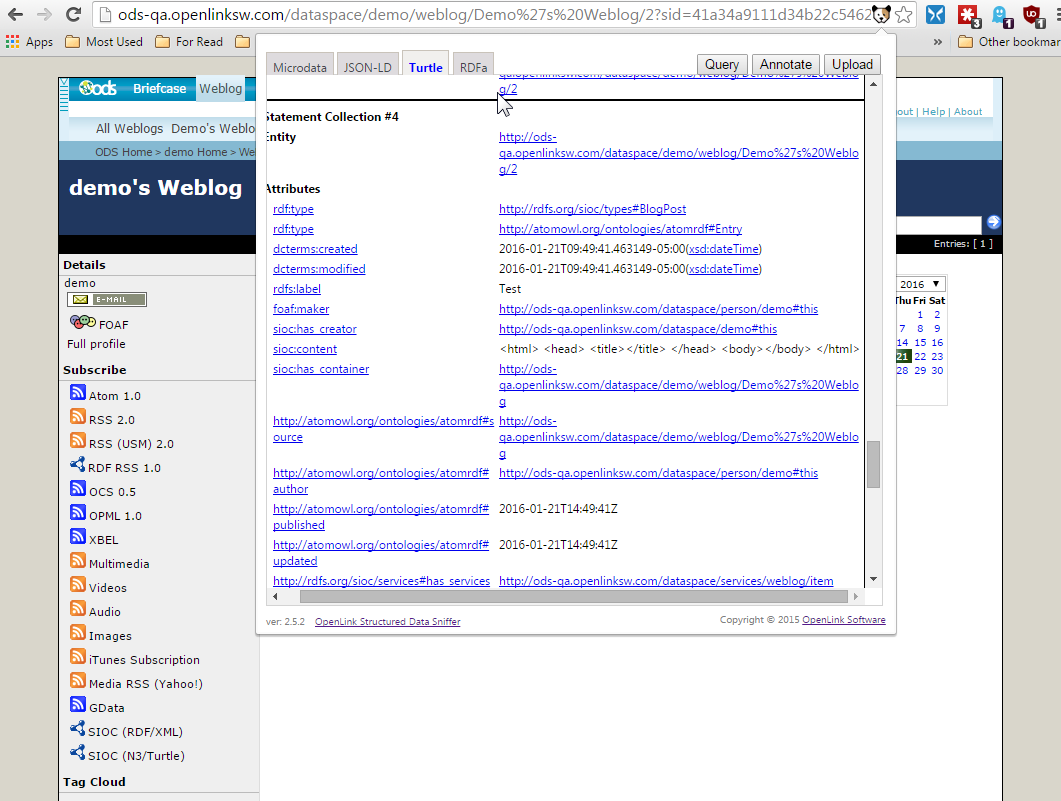Click the RDF RSS 1.0 share icon
Viewport: 1061px width, 801px height.
tap(77, 466)
